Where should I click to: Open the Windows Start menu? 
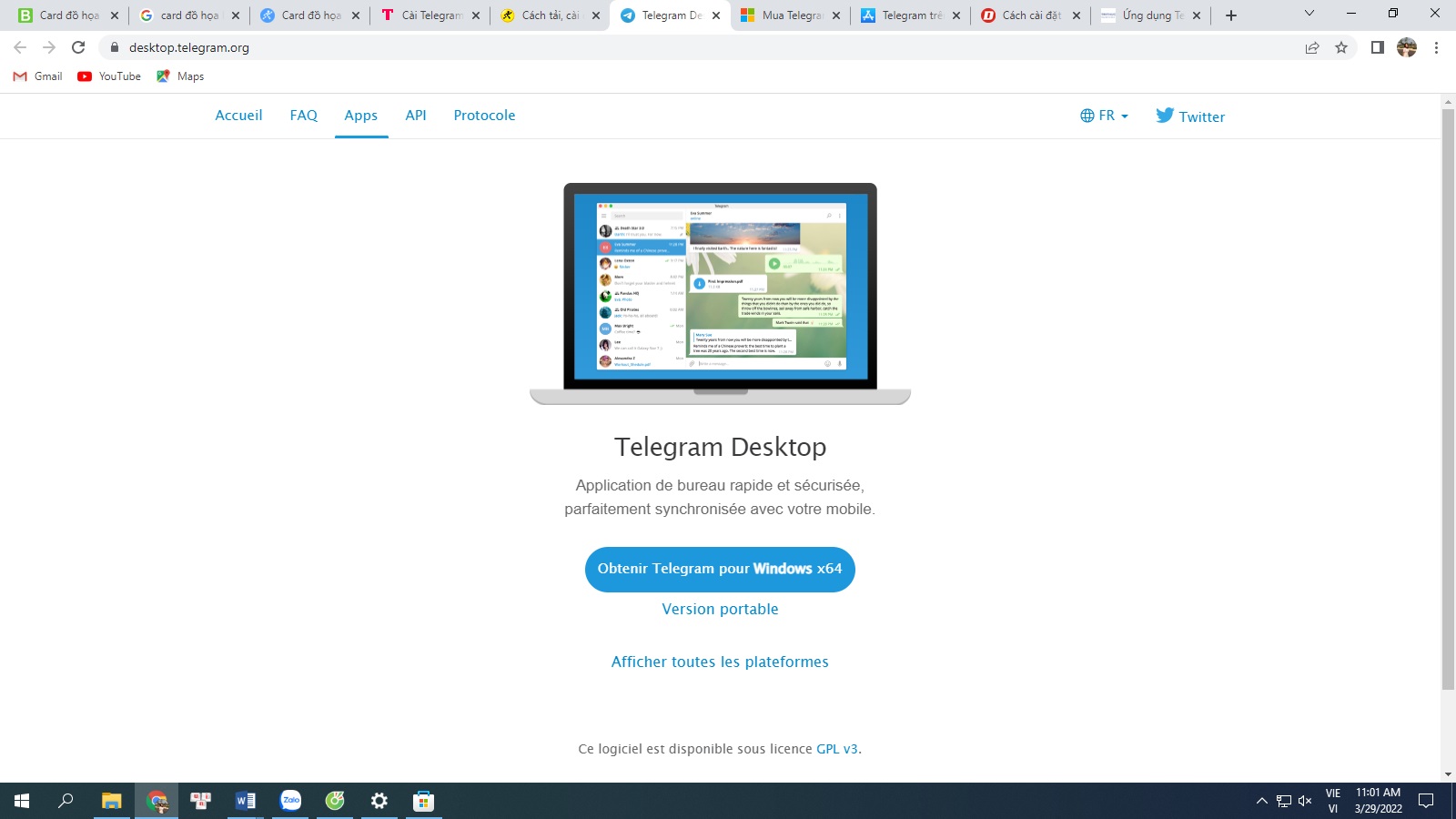22,801
